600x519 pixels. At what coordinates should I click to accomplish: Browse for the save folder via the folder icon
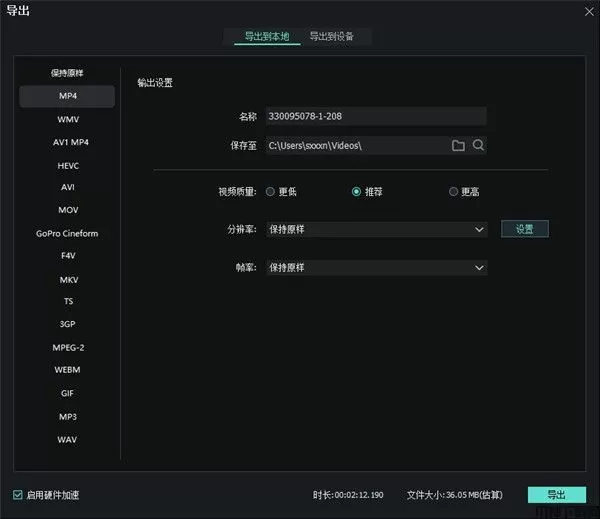(458, 145)
